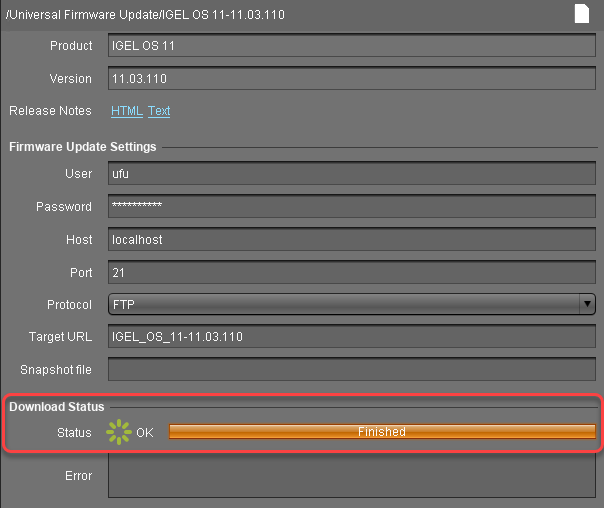Click the Firmware Update Settings section heading
The image size is (604, 508).
tap(83, 147)
